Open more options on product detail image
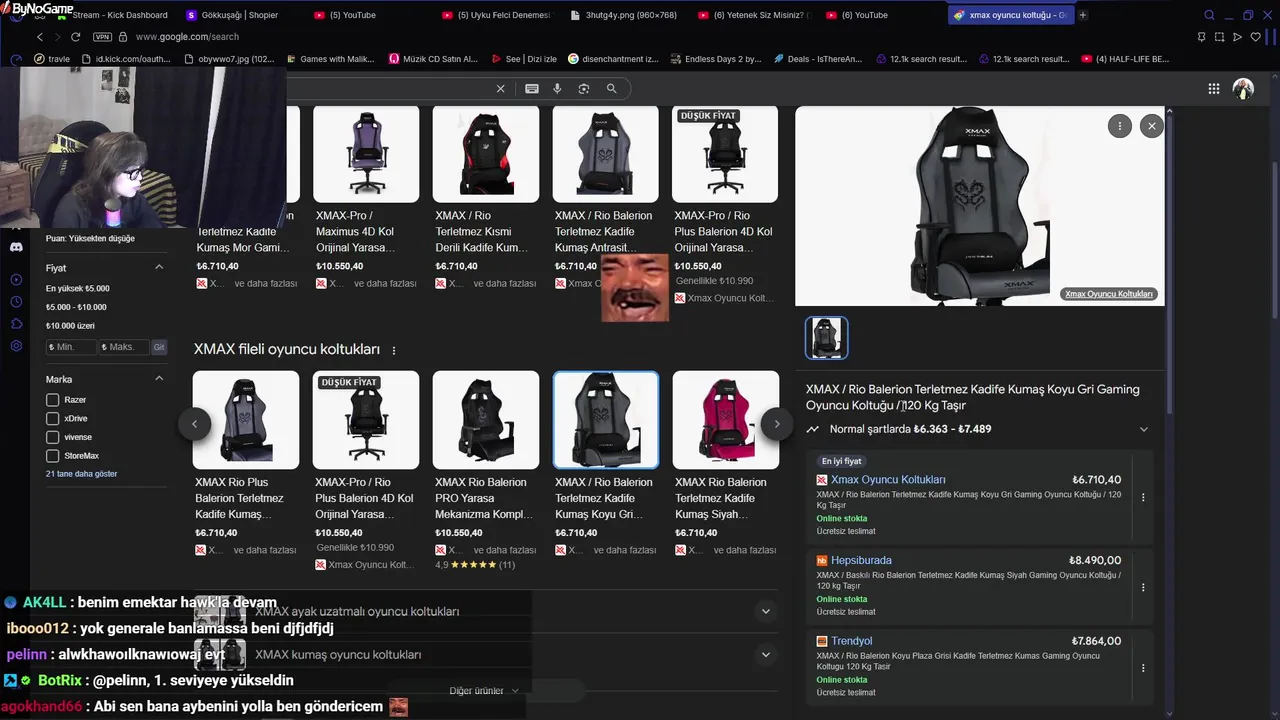Viewport: 1280px width, 720px height. point(1120,126)
